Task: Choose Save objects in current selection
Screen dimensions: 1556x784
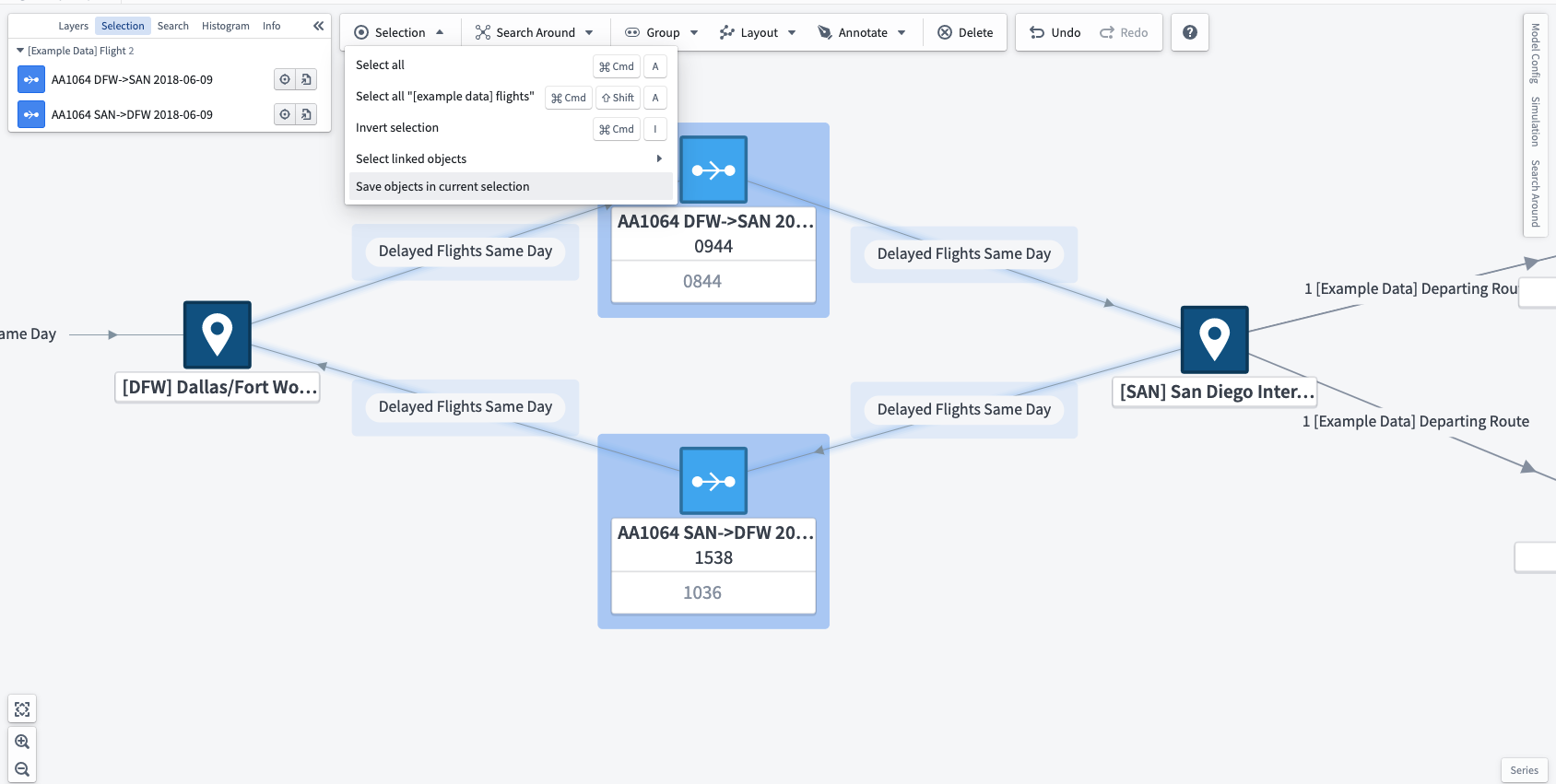Action: [x=510, y=186]
